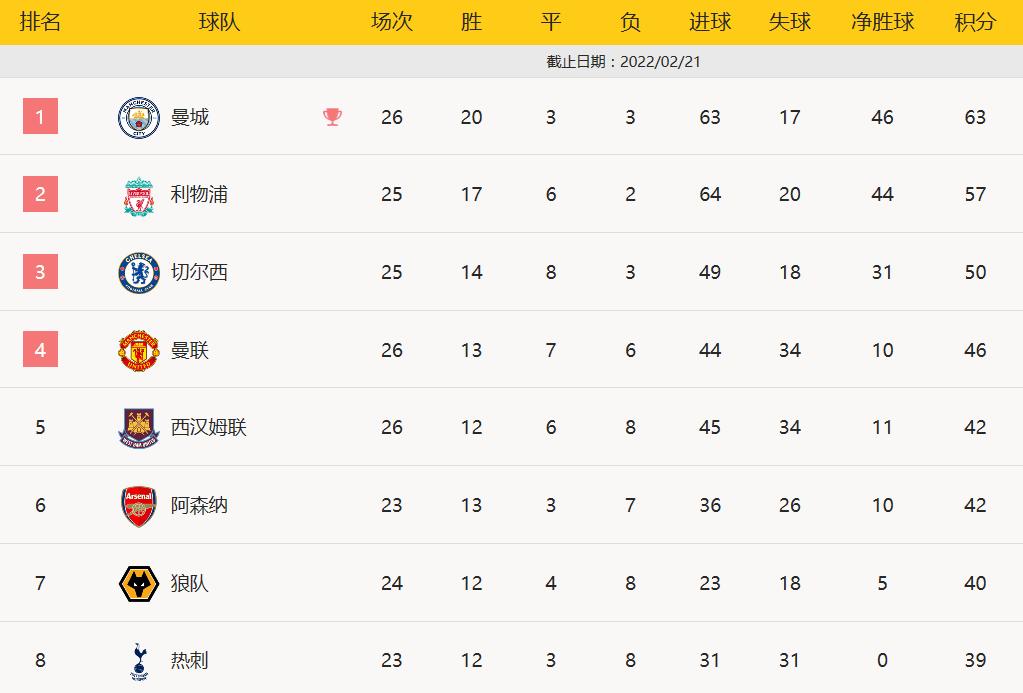
Task: Click the Chelsea club crest
Action: click(139, 272)
